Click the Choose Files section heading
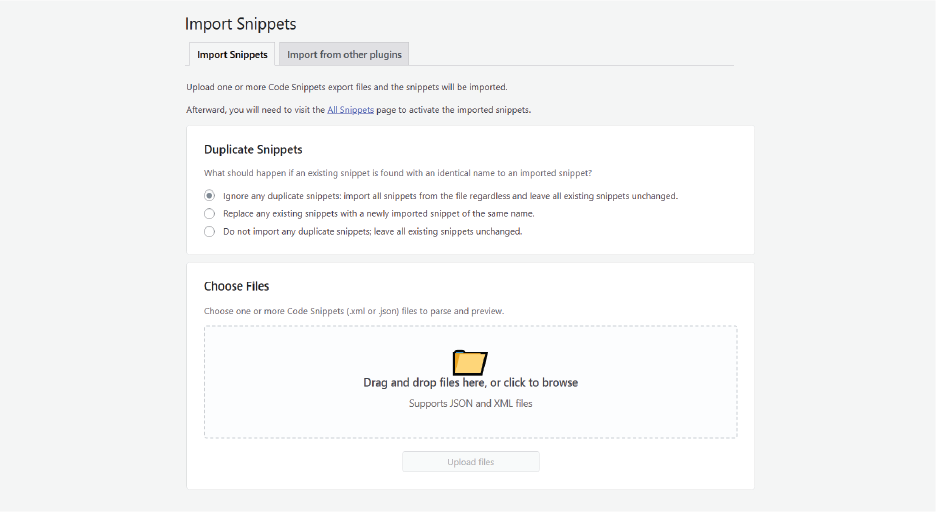The image size is (936, 512). (x=236, y=286)
